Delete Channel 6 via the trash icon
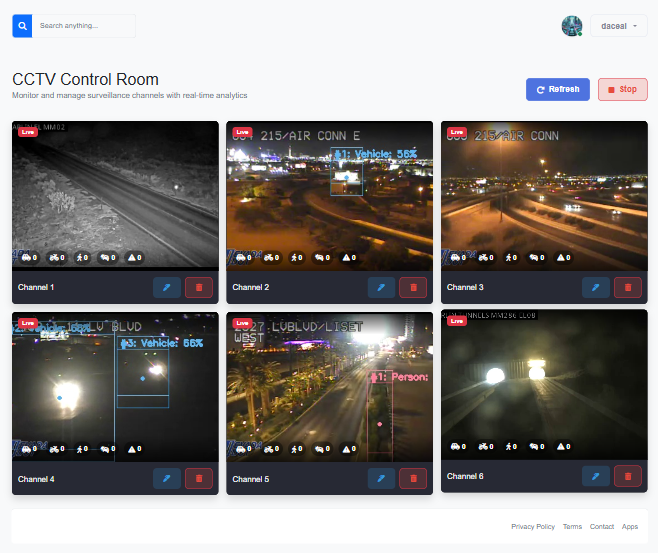 pyautogui.click(x=627, y=476)
